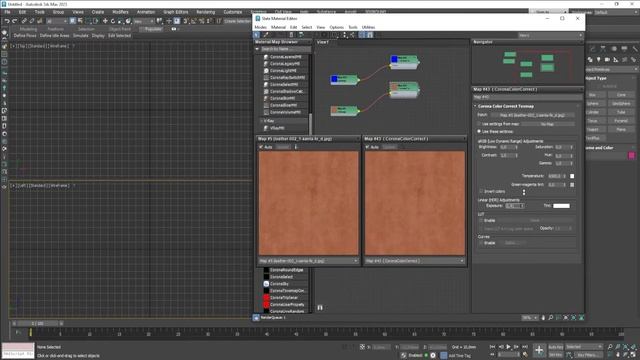Open the Rendering menu in 3ds Max
The image size is (640, 360).
(205, 12)
